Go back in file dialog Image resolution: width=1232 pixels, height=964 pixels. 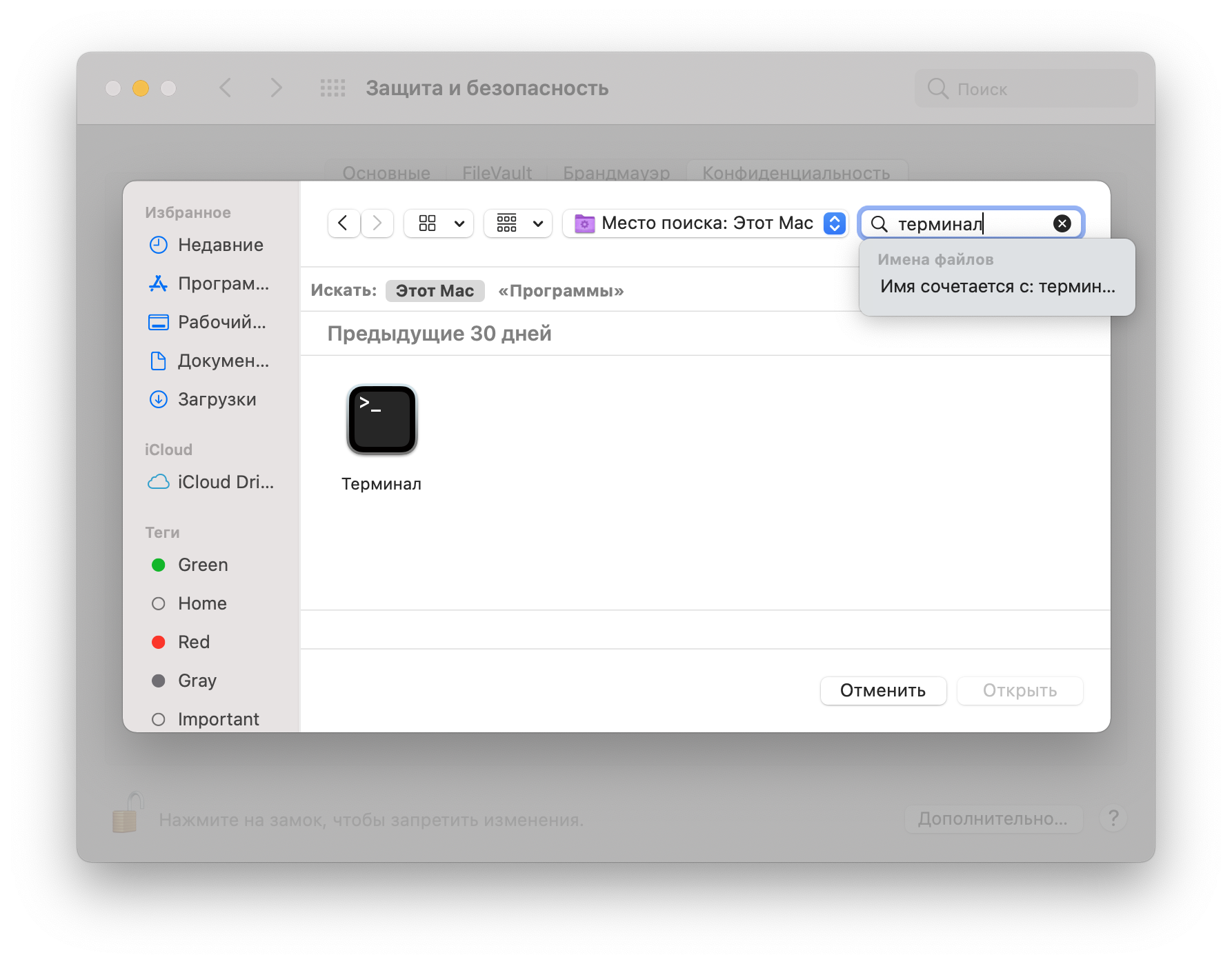point(344,223)
